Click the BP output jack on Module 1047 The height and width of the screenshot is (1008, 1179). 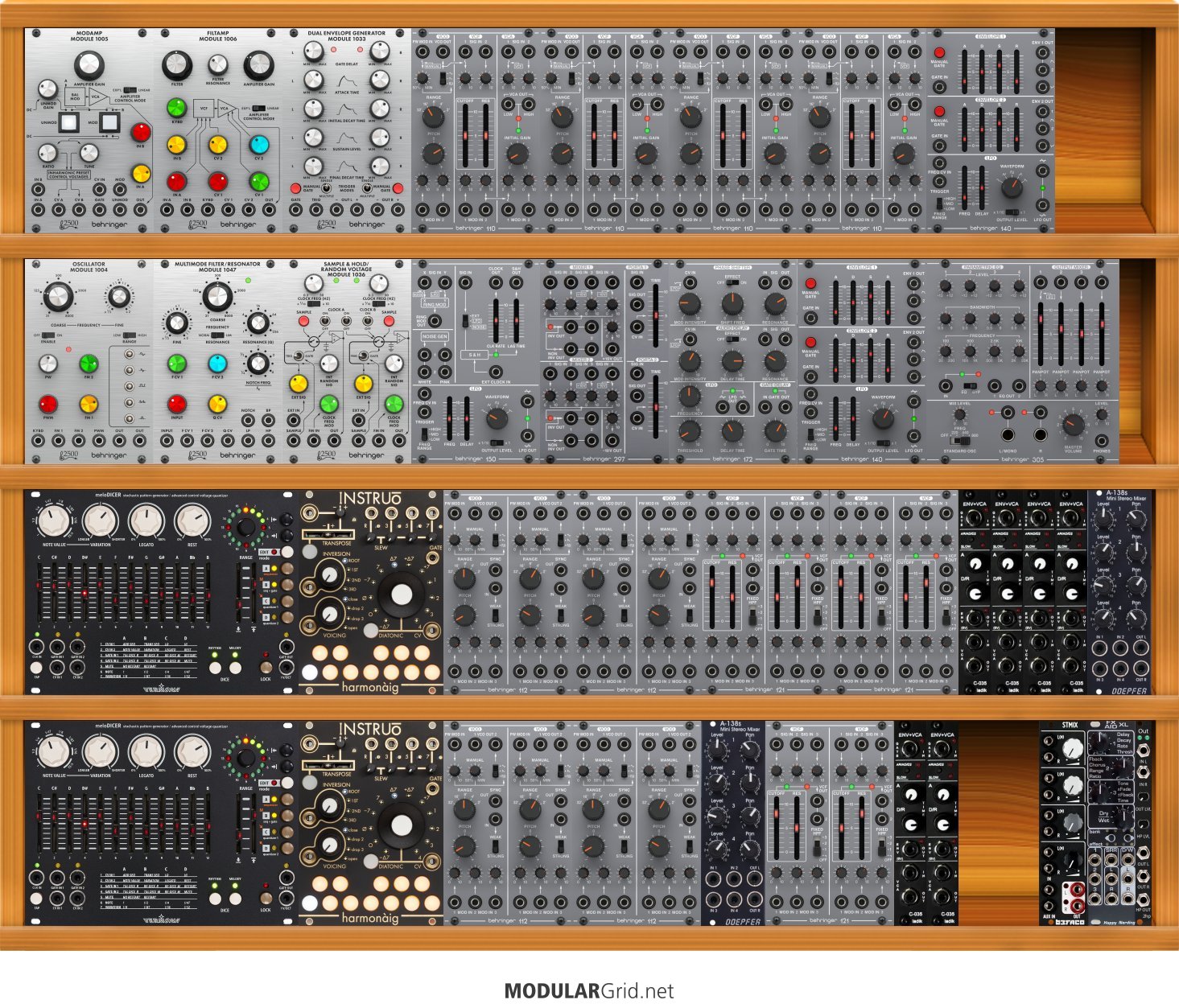268,422
